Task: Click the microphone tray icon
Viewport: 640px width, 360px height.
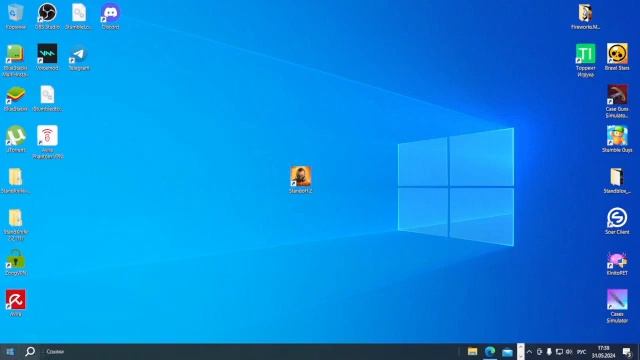Action: pos(549,352)
